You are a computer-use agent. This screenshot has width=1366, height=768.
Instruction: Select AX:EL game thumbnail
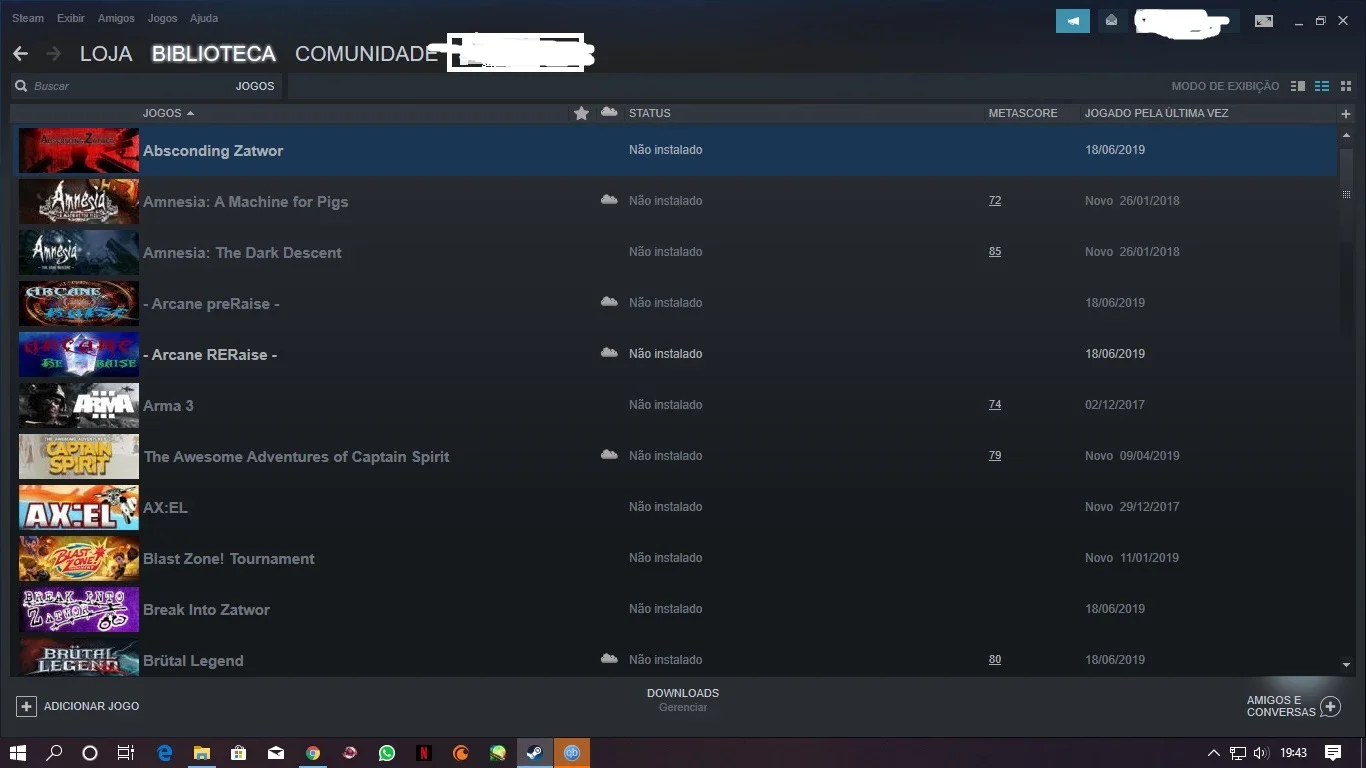coord(79,507)
